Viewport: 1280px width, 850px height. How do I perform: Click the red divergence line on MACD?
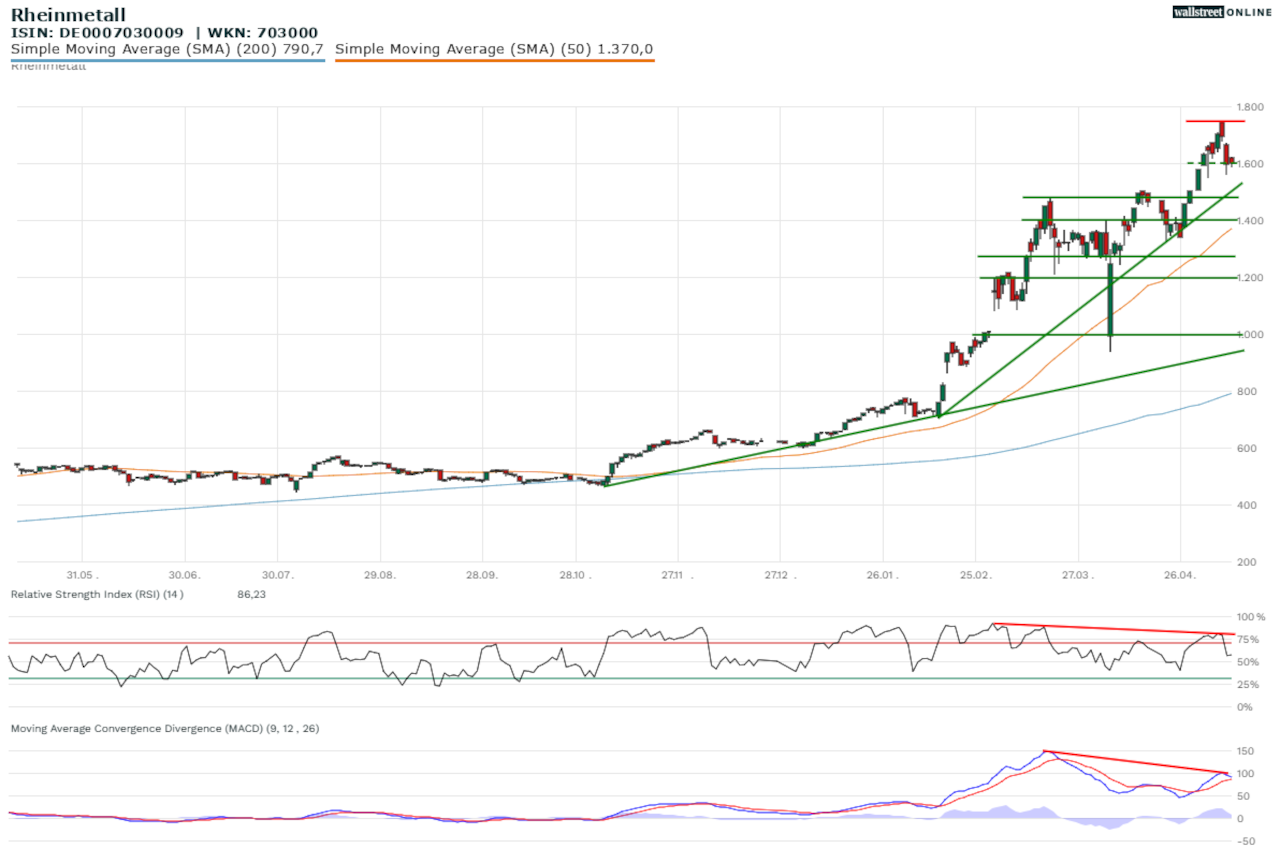click(x=1130, y=761)
